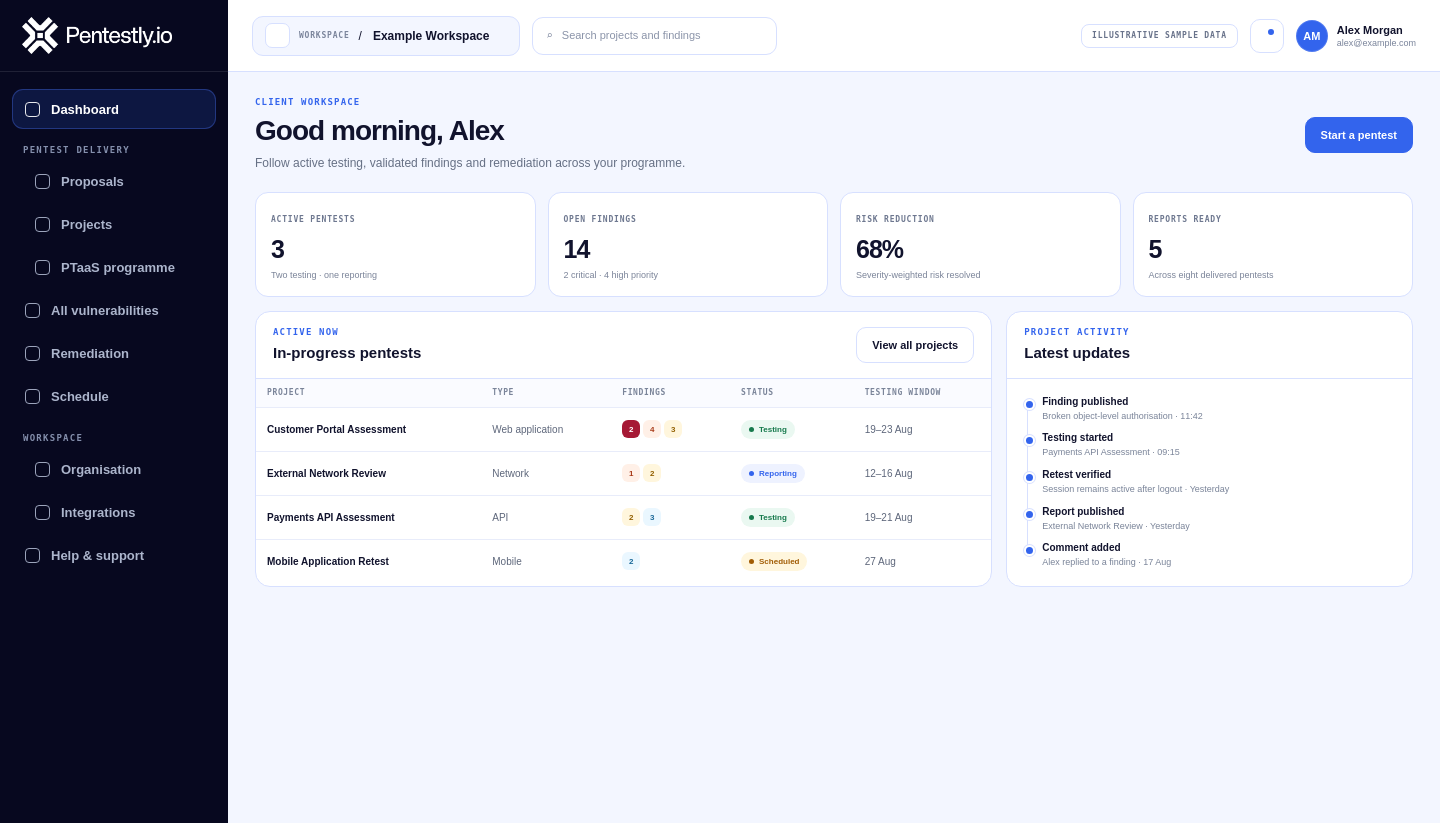Click the 27 Aug testing window
Image resolution: width=1440 pixels, height=823 pixels.
[x=880, y=562]
